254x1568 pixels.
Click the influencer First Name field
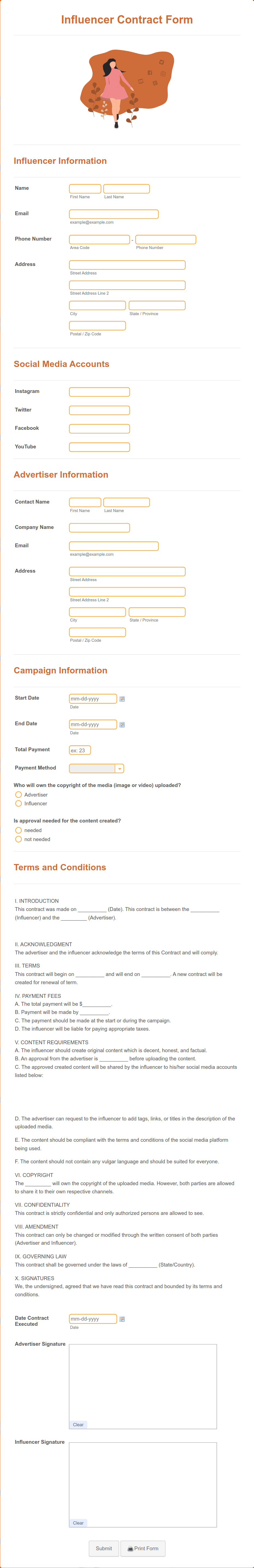click(85, 188)
